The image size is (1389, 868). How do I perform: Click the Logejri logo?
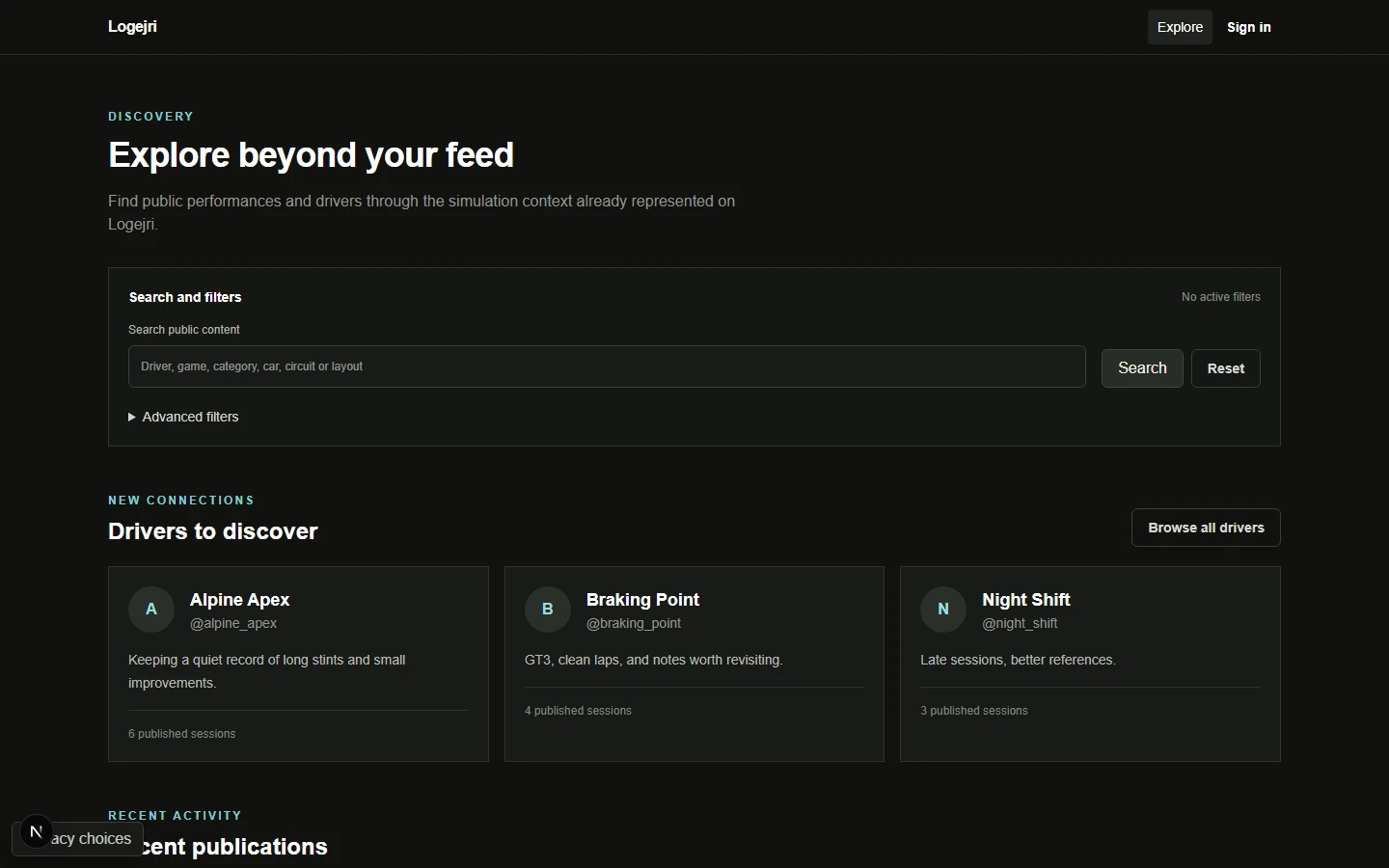tap(132, 27)
